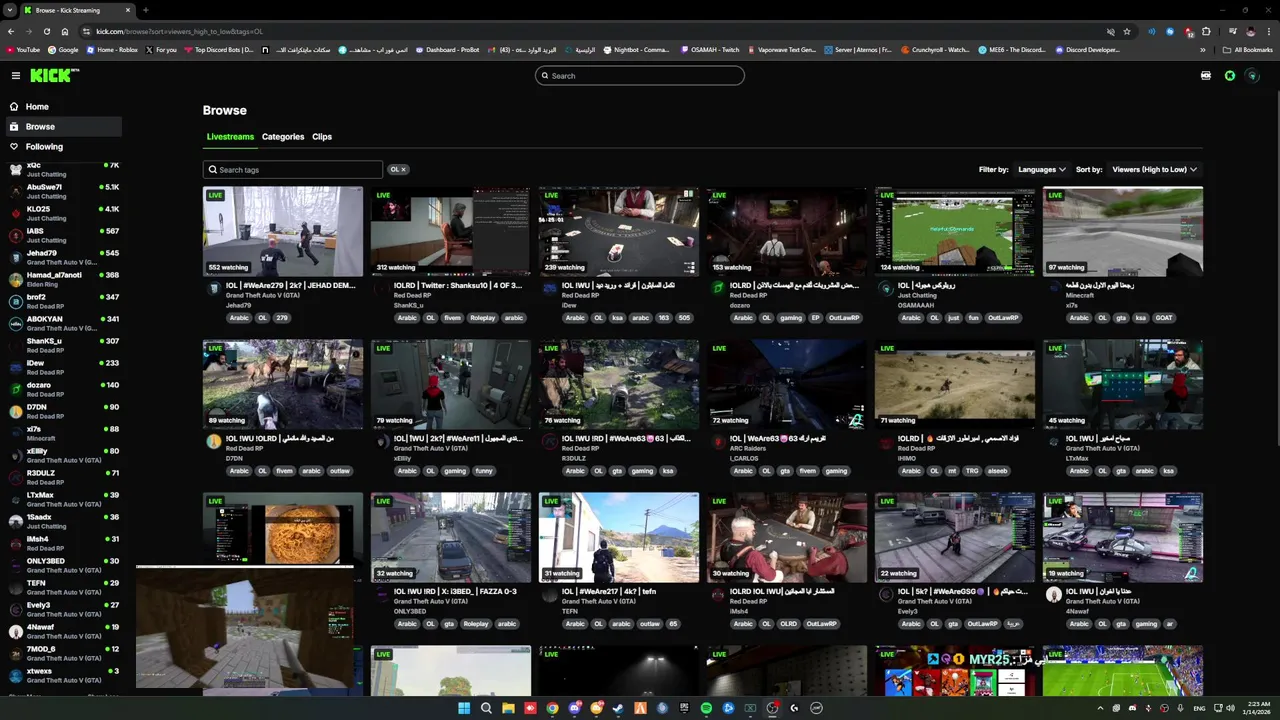
Task: Open the stream thumbnail with 124 watching
Action: point(955,231)
